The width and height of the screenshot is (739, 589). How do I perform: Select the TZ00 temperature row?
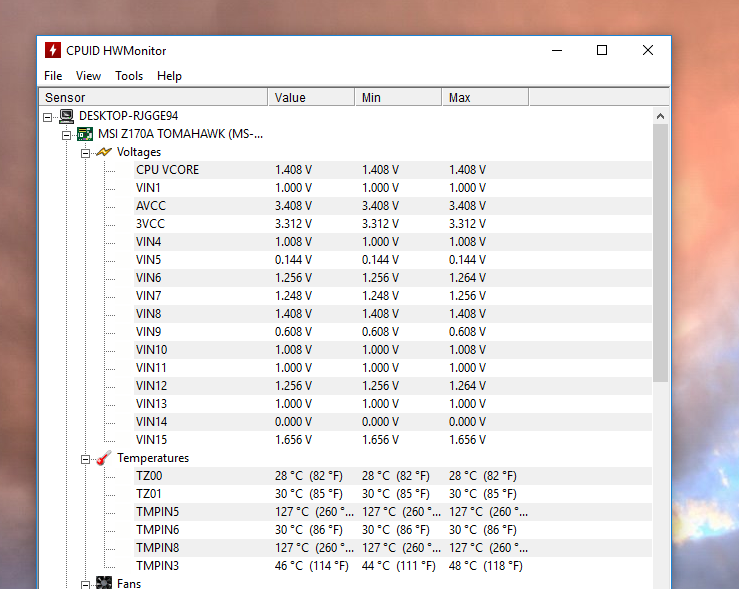point(393,476)
